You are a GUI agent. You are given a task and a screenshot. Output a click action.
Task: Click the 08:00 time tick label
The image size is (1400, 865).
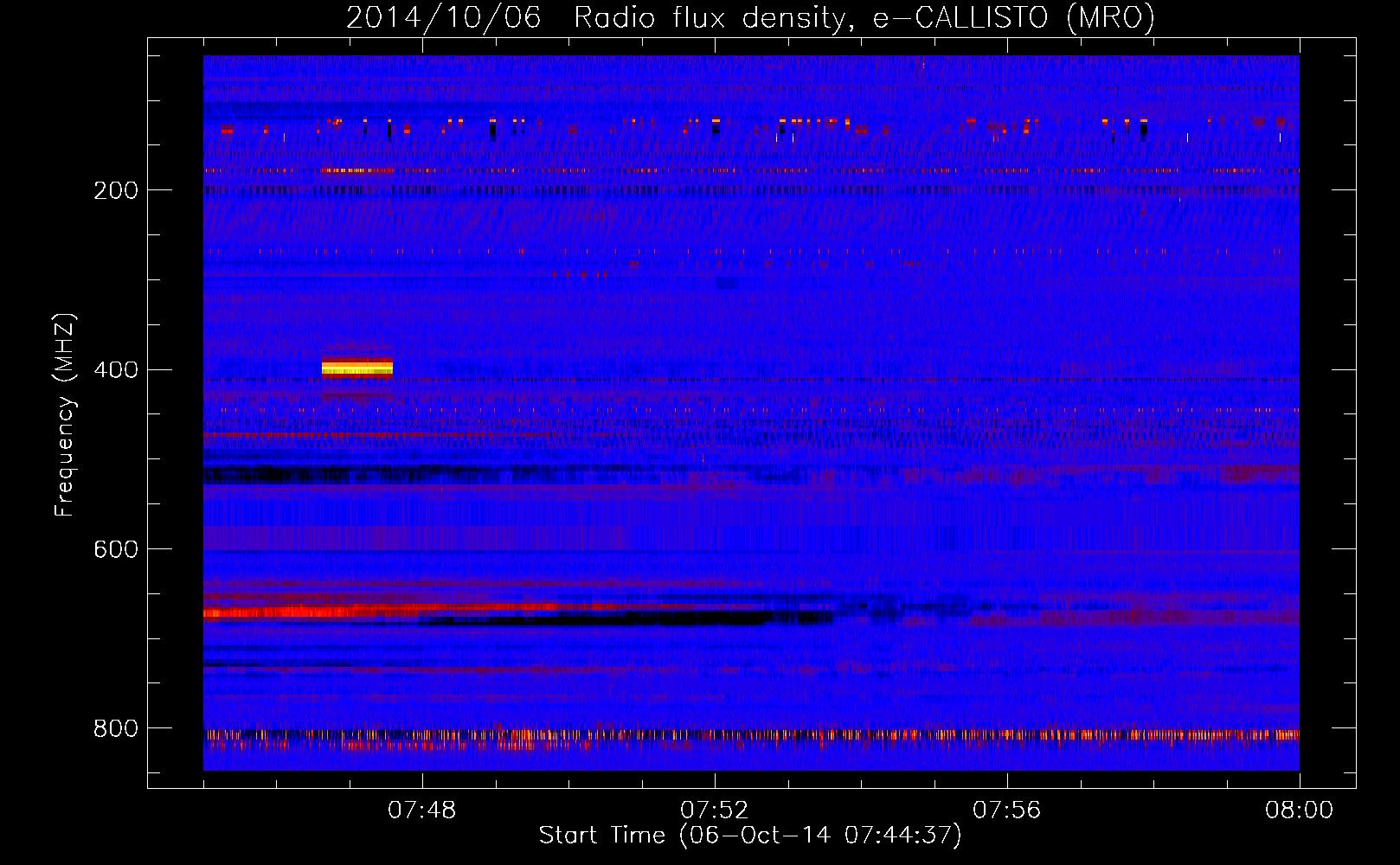tap(1300, 811)
